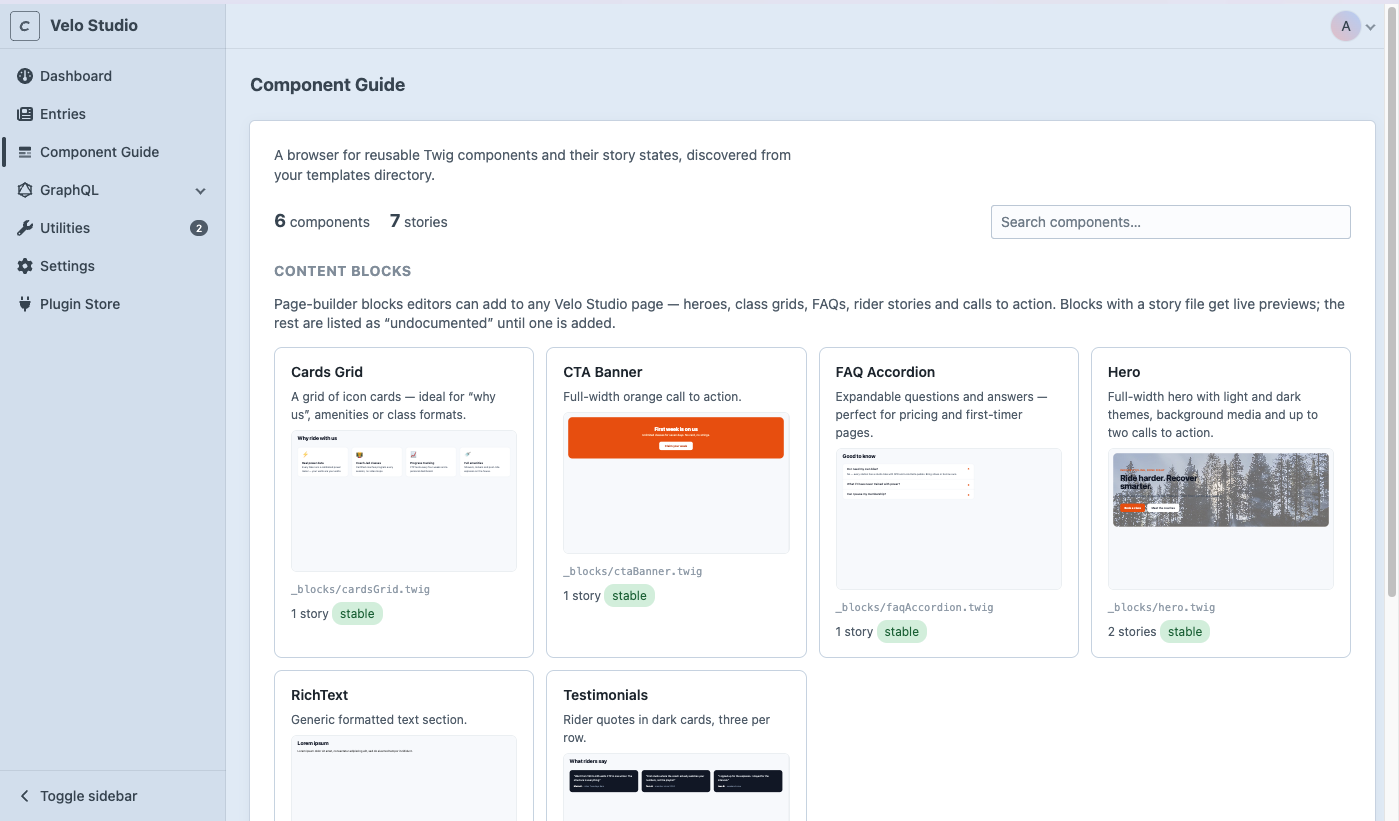
Task: Click the Velo Studio site name
Action: (94, 25)
